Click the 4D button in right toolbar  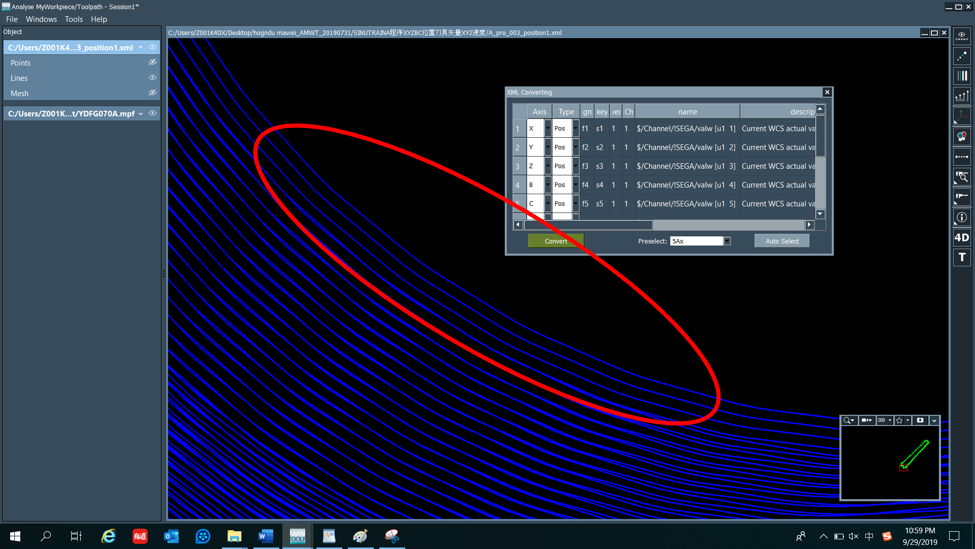962,238
